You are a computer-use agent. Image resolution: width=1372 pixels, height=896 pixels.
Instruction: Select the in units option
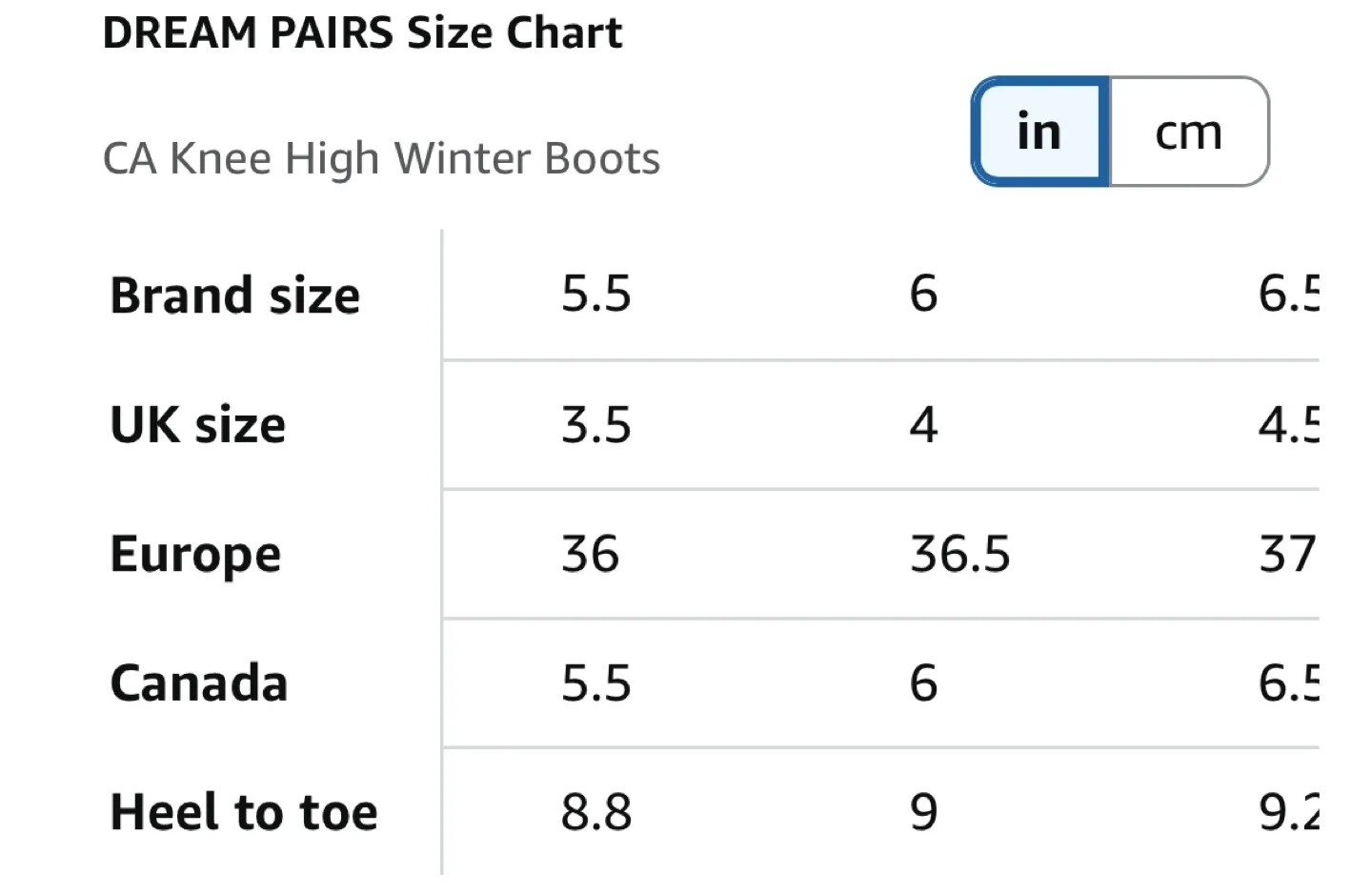click(1038, 132)
